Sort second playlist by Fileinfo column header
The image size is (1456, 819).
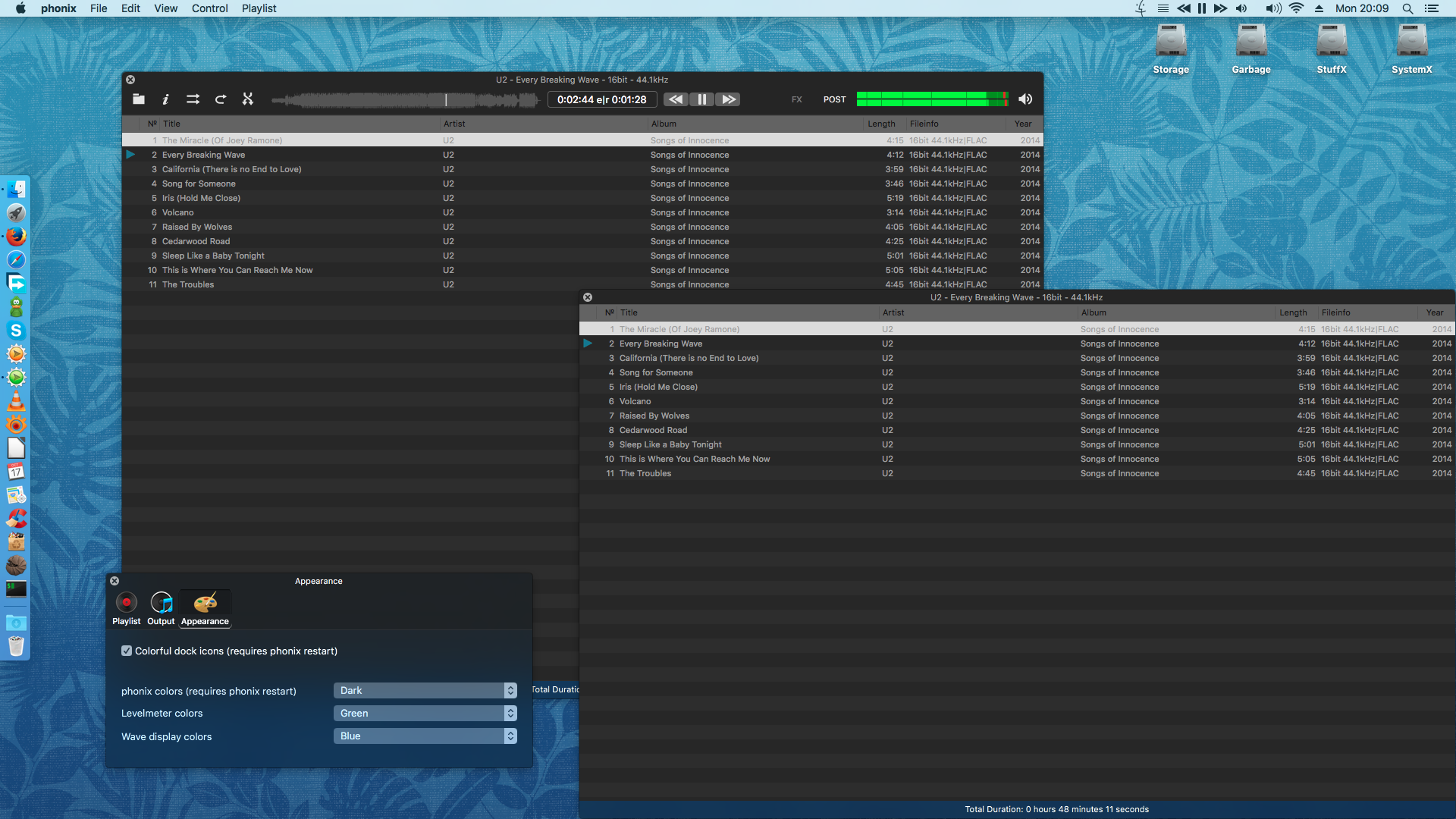(x=1367, y=312)
